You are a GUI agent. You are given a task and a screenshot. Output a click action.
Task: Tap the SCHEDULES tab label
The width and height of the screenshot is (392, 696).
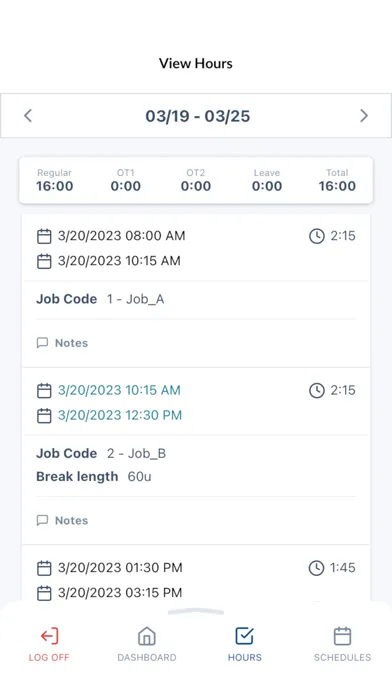342,657
